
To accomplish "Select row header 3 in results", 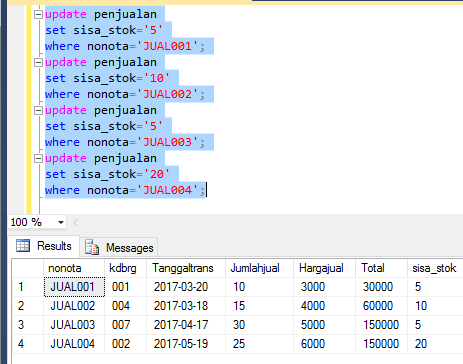I will (28, 325).
